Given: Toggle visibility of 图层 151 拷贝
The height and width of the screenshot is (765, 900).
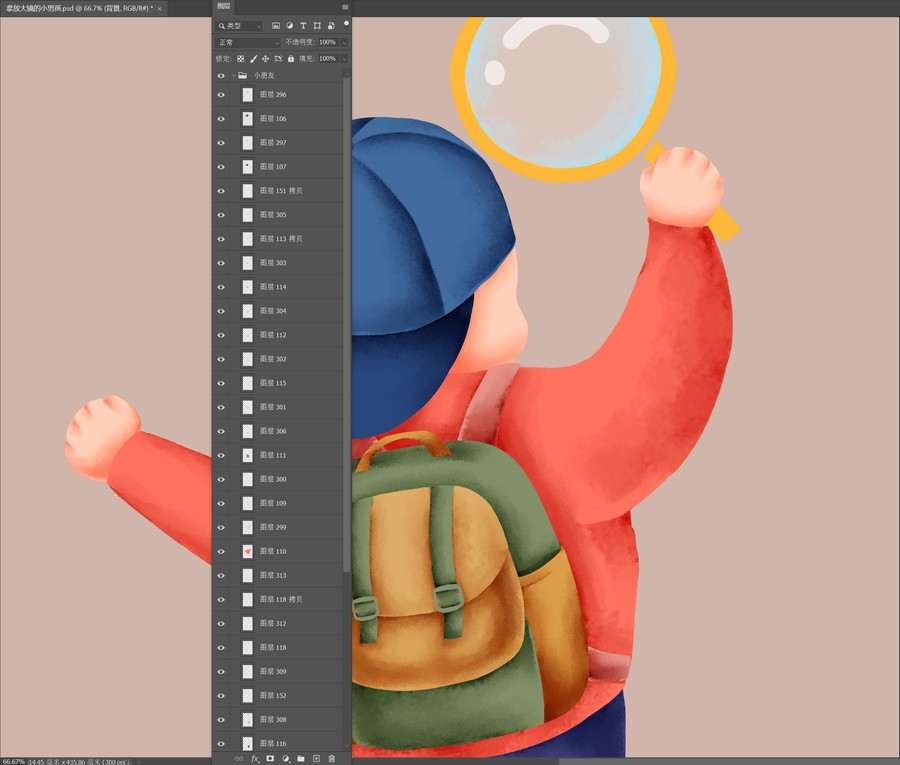Looking at the screenshot, I should pos(221,191).
